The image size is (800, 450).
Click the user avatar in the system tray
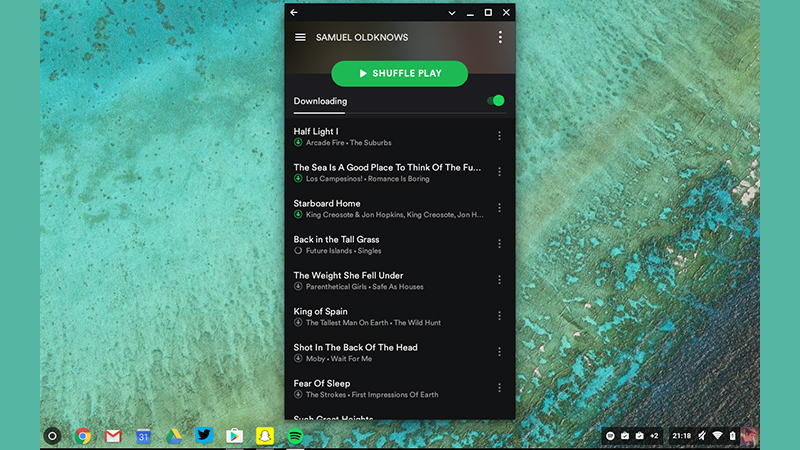click(748, 436)
